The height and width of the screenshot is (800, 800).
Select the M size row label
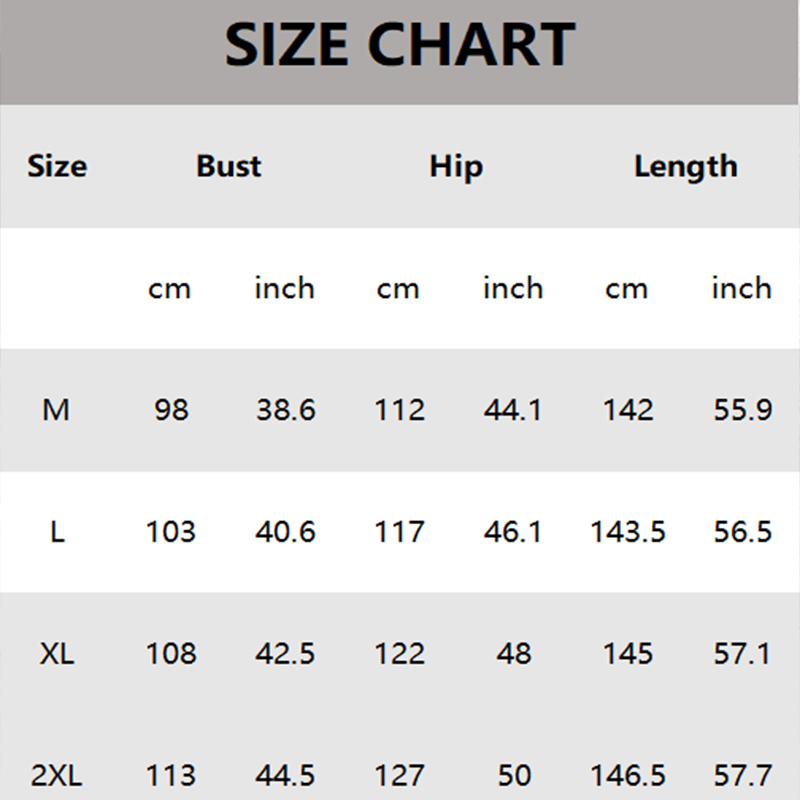57,409
